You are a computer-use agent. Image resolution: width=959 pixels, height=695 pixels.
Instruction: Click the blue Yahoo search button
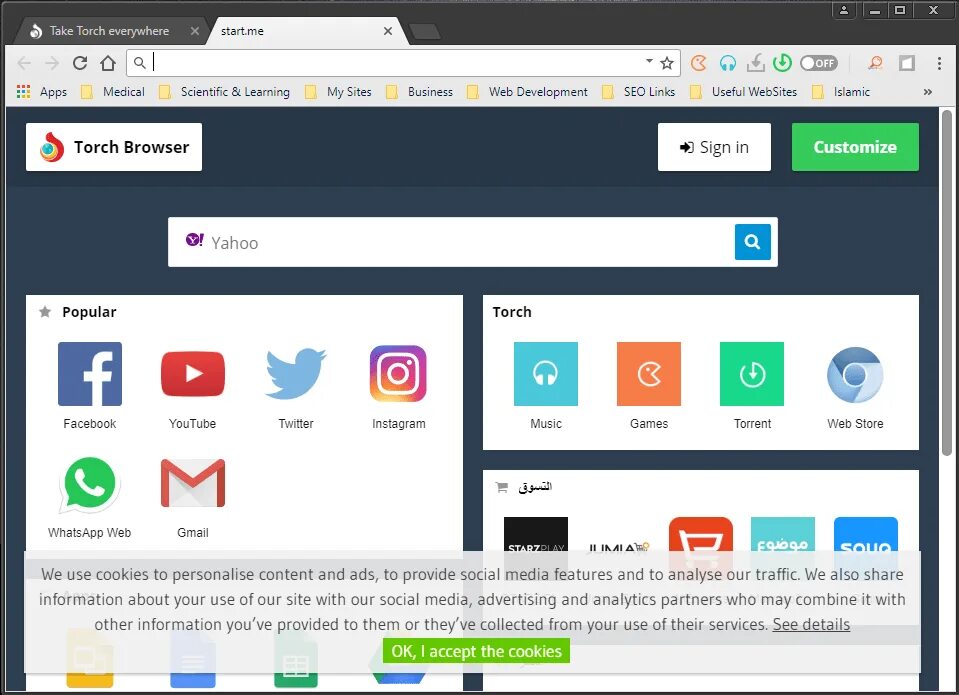752,242
